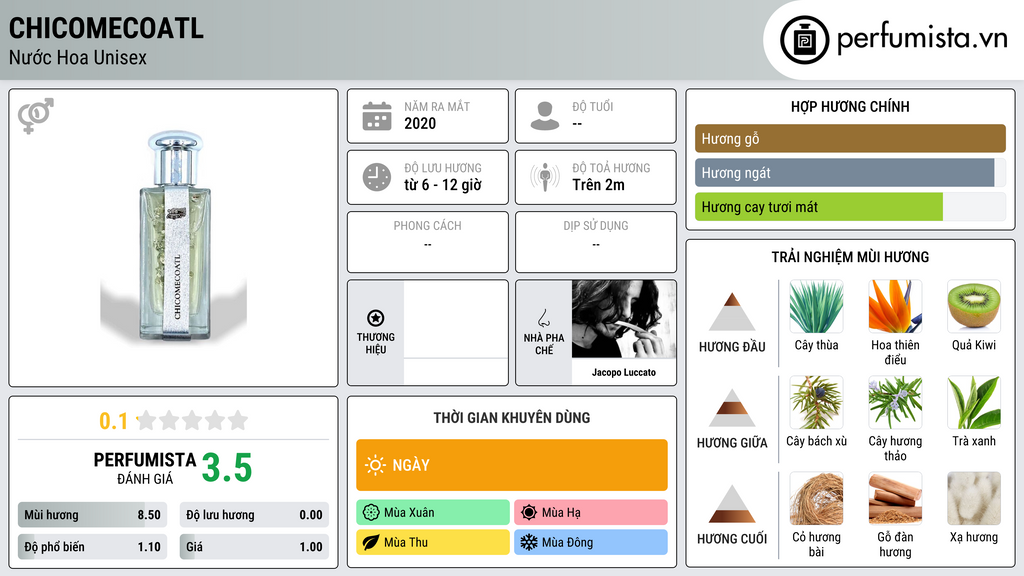Click the green Perfumista score 3.5
The width and height of the screenshot is (1024, 576).
pyautogui.click(x=227, y=468)
